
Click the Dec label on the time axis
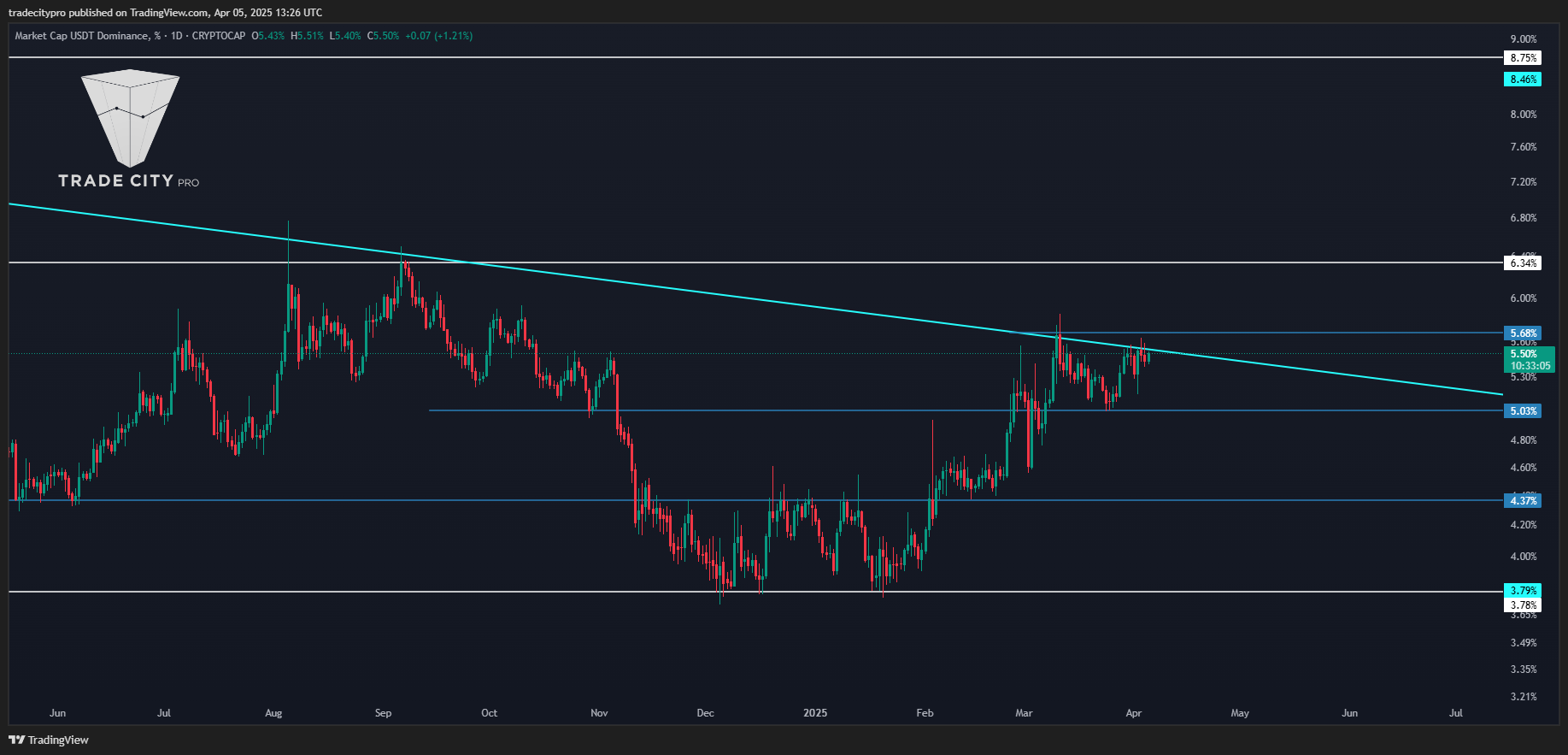click(705, 713)
